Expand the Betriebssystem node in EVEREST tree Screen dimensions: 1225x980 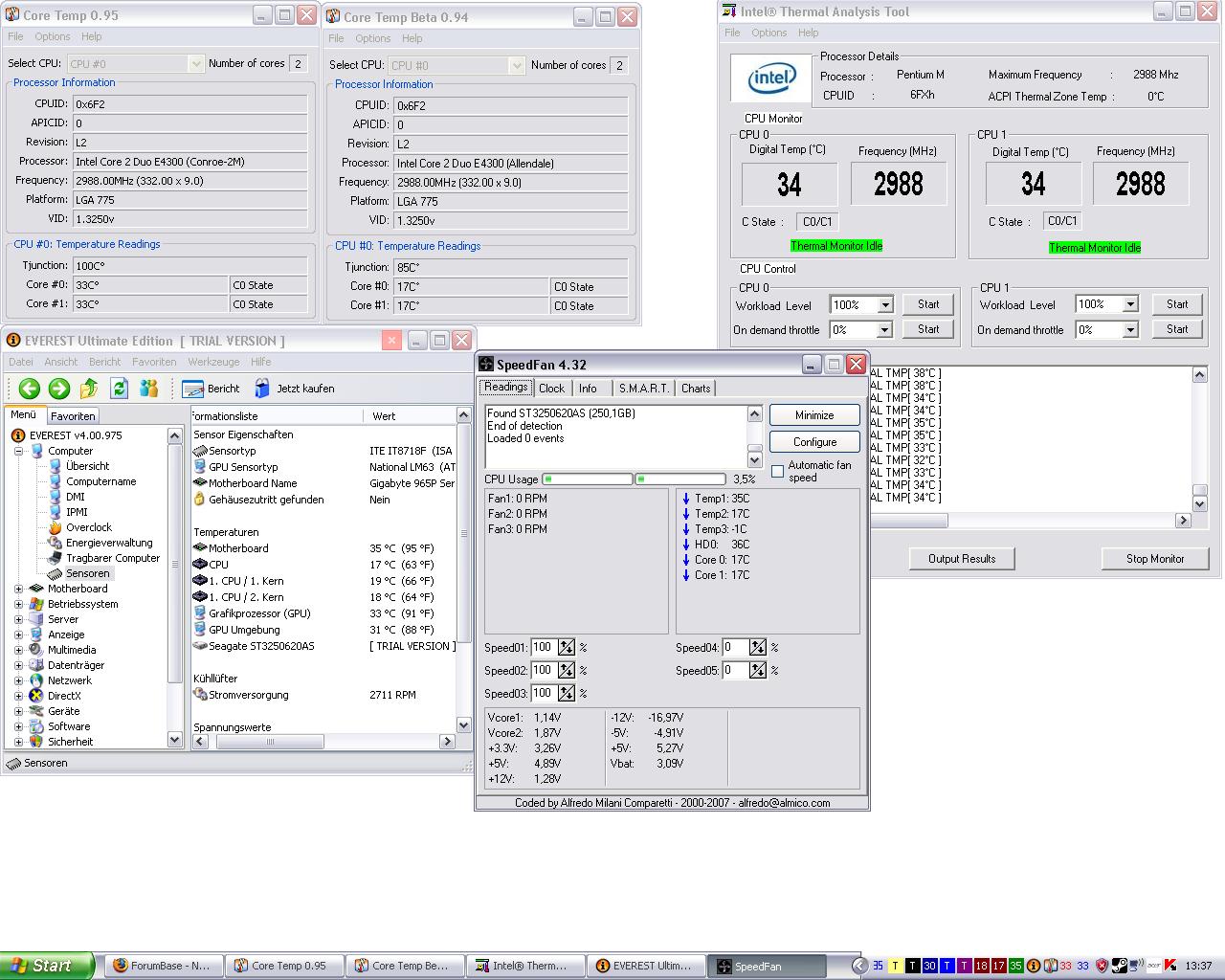18,604
